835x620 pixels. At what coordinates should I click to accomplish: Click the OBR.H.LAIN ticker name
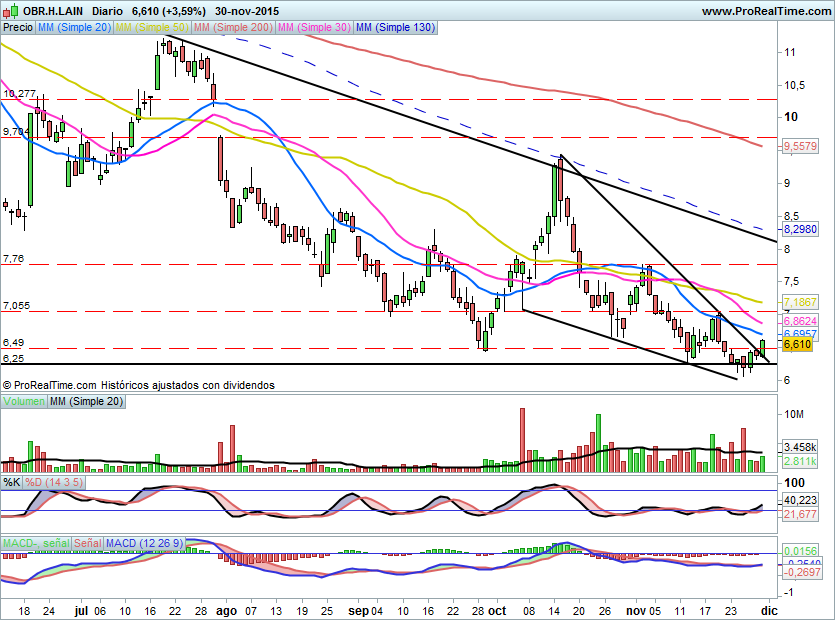(53, 11)
